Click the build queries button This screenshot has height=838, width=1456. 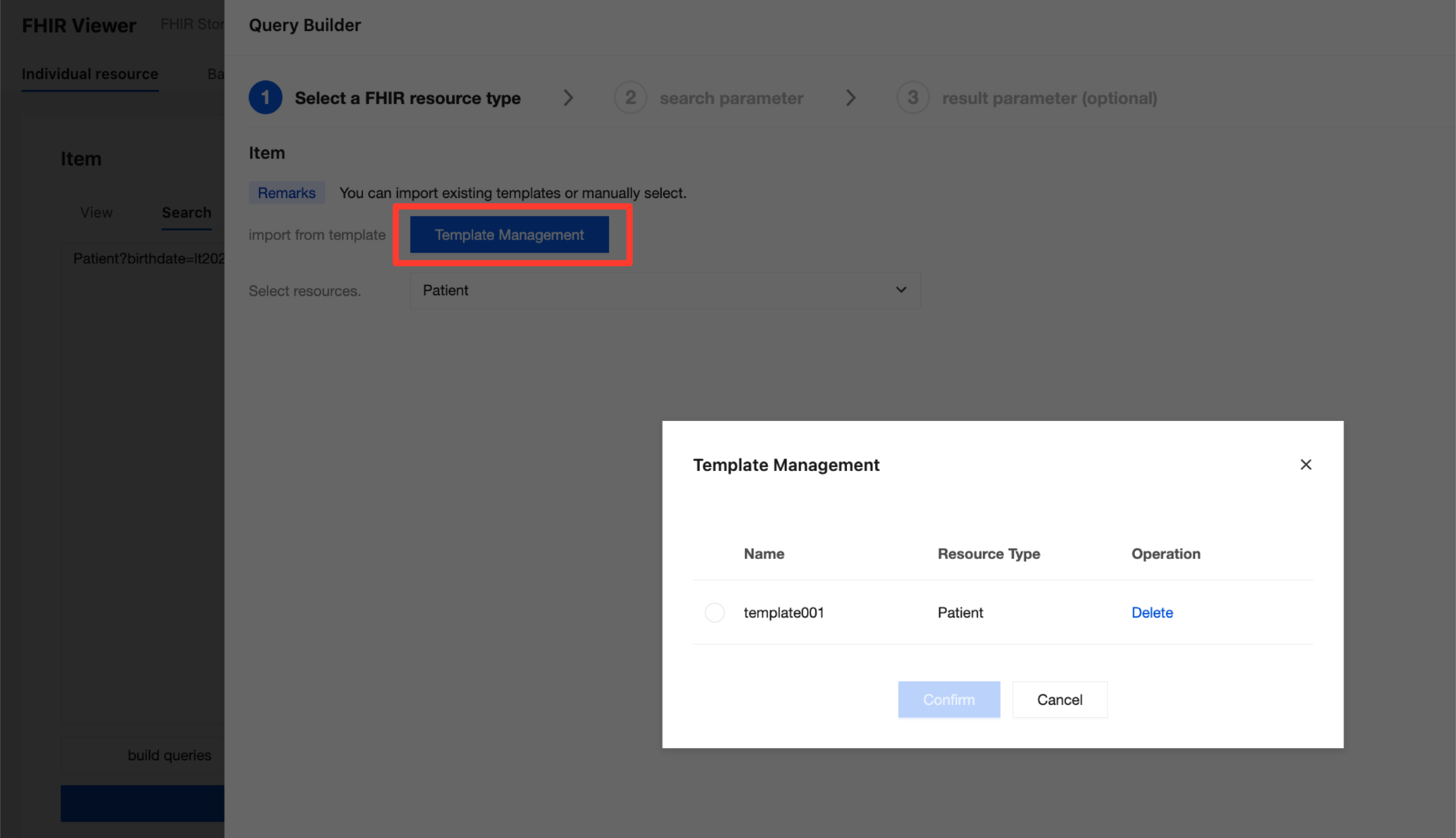point(143,755)
